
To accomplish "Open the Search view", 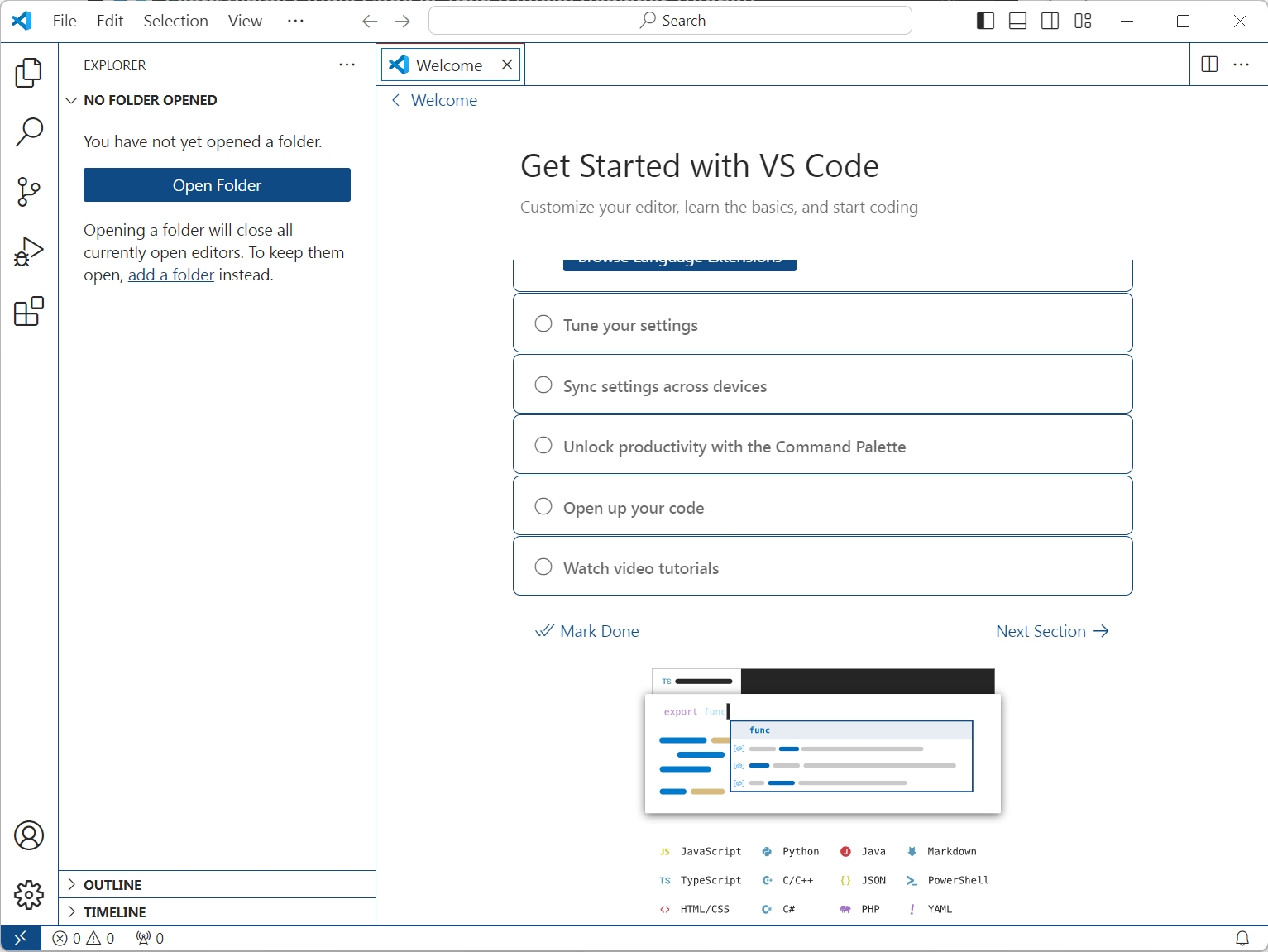I will point(29,132).
